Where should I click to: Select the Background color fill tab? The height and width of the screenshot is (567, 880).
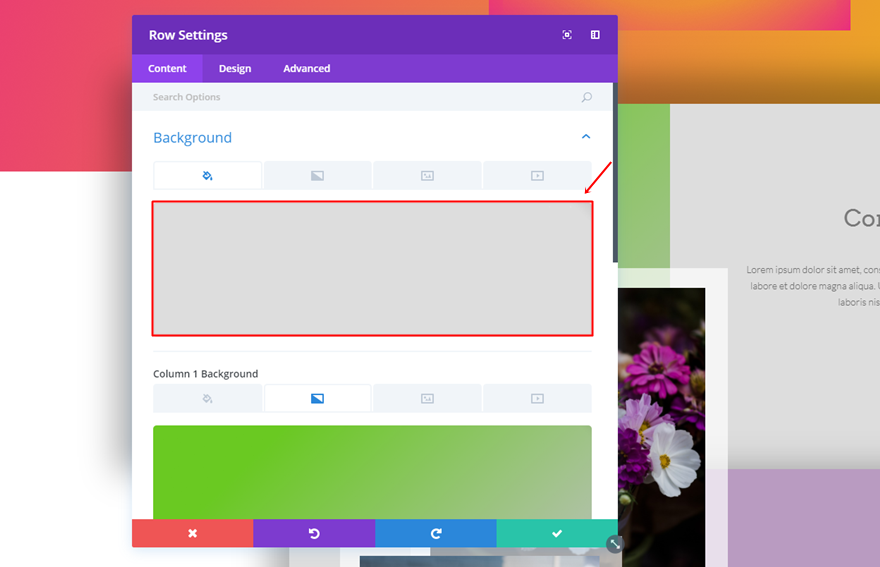coord(207,176)
